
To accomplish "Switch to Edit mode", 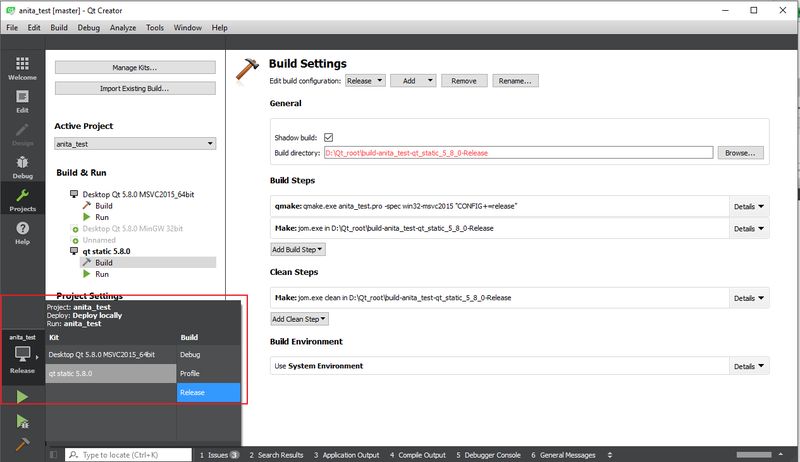I will click(x=22, y=101).
